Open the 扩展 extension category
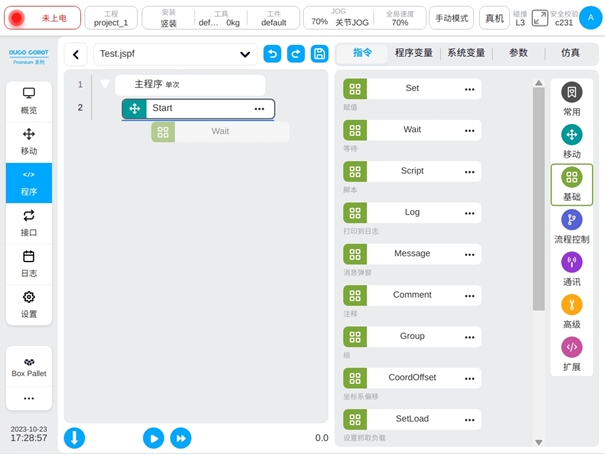This screenshot has width=605, height=454. point(571,347)
